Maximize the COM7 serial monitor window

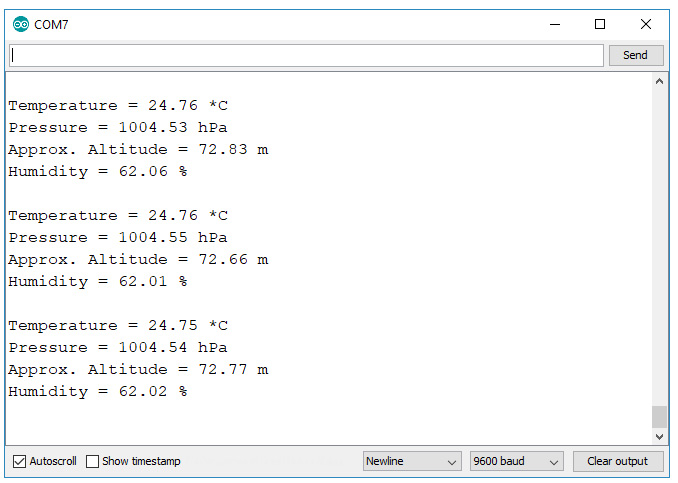coord(600,24)
